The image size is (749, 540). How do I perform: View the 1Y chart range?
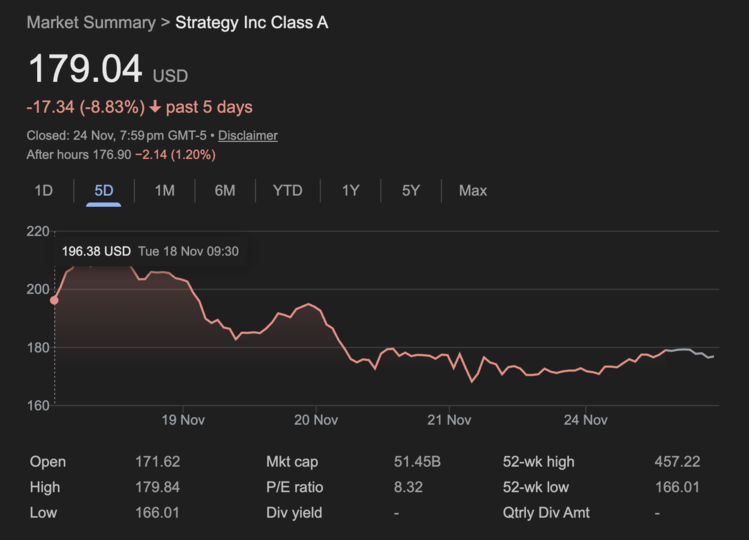click(x=350, y=190)
